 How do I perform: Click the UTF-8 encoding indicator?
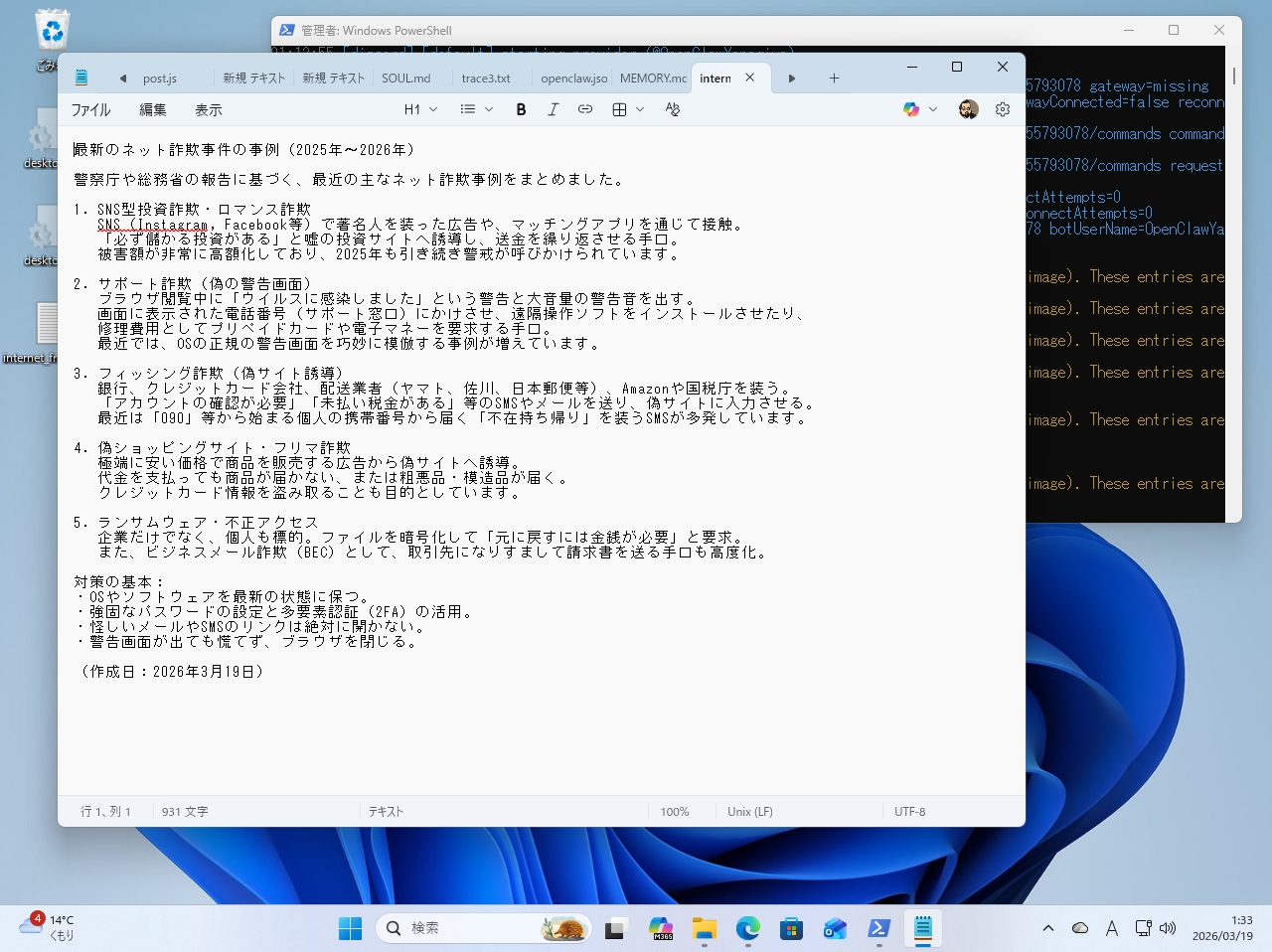[x=909, y=811]
